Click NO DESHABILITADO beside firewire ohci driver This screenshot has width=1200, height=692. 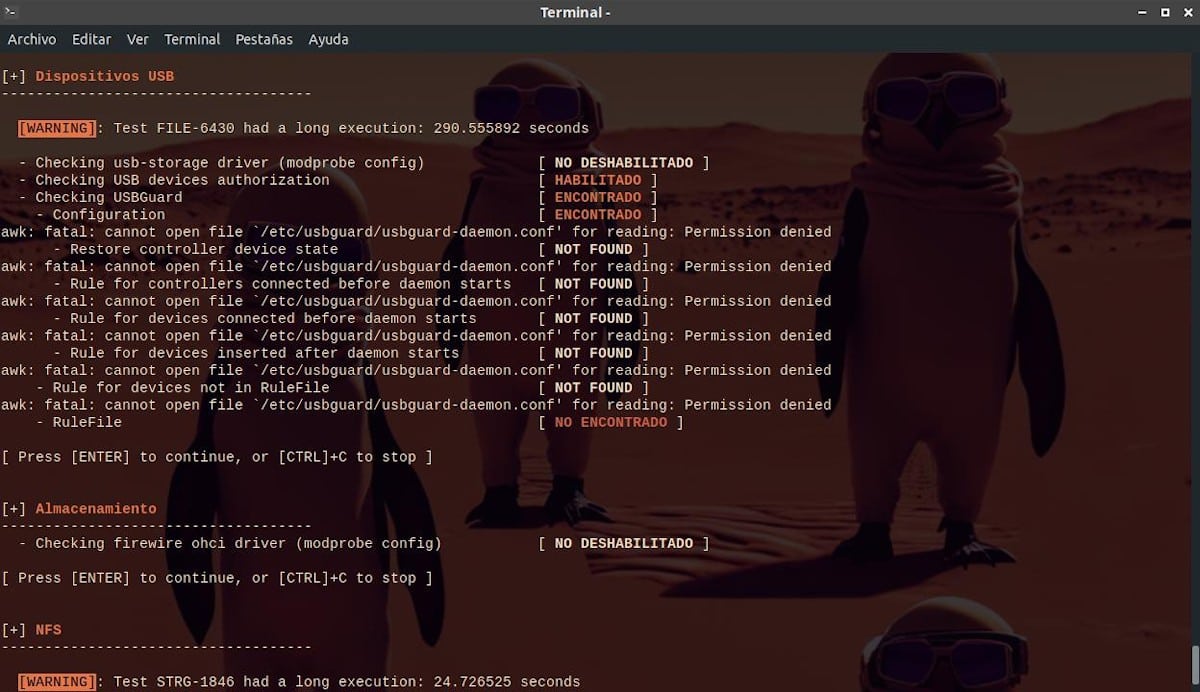[x=624, y=544]
